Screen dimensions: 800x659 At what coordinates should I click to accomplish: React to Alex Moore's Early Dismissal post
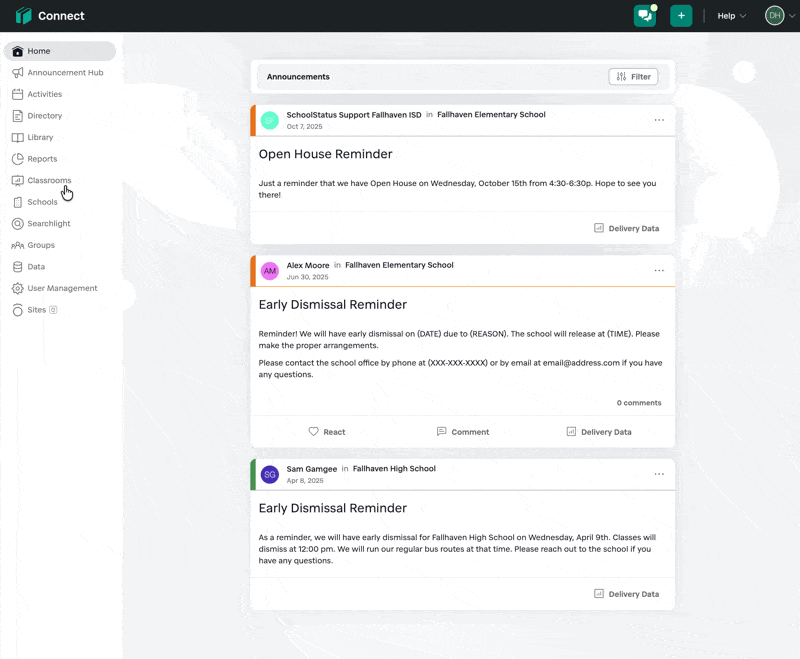tap(327, 432)
